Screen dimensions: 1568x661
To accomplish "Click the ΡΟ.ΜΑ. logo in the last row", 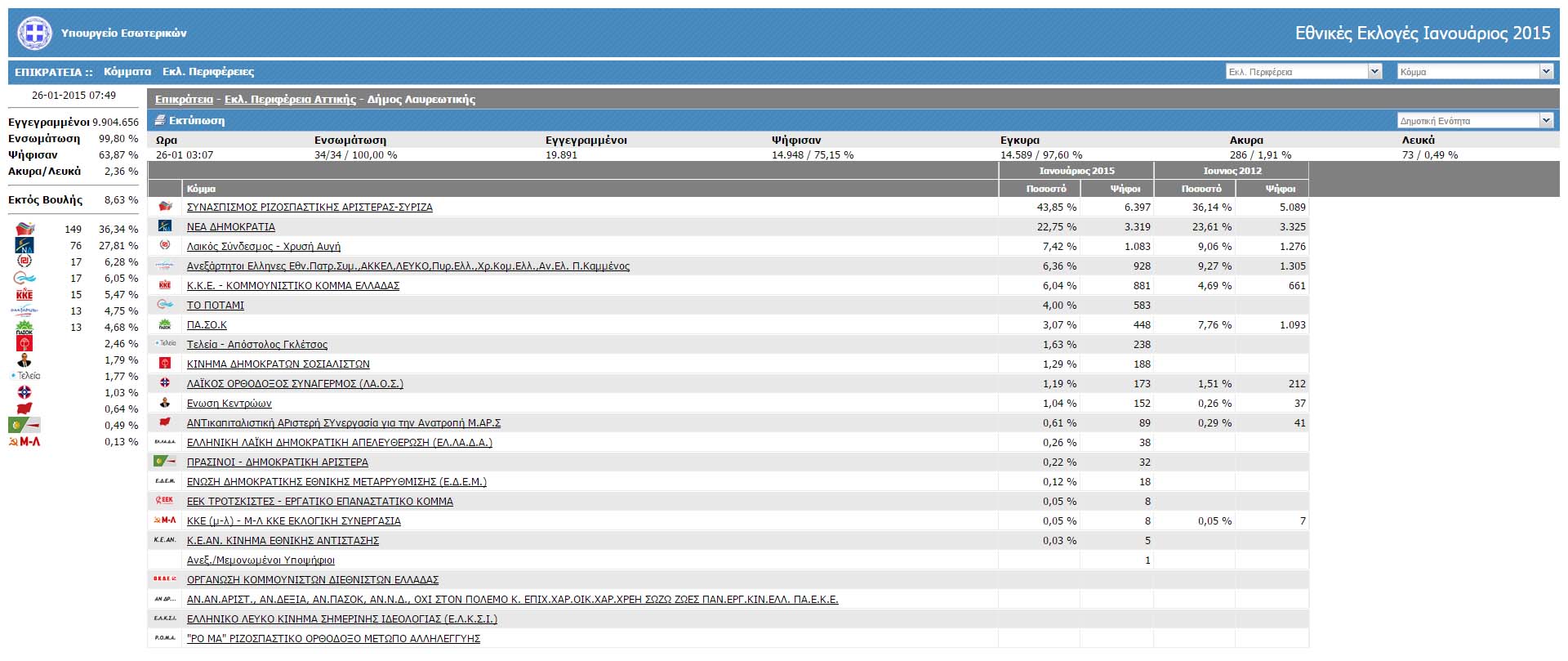I will point(165,638).
